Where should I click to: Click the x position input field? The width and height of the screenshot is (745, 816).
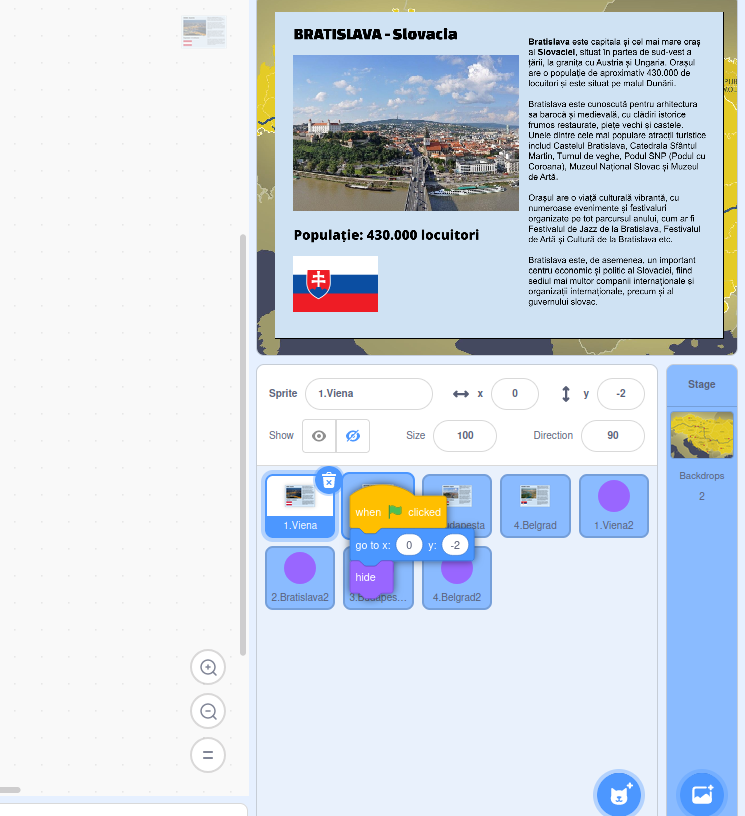click(x=514, y=394)
